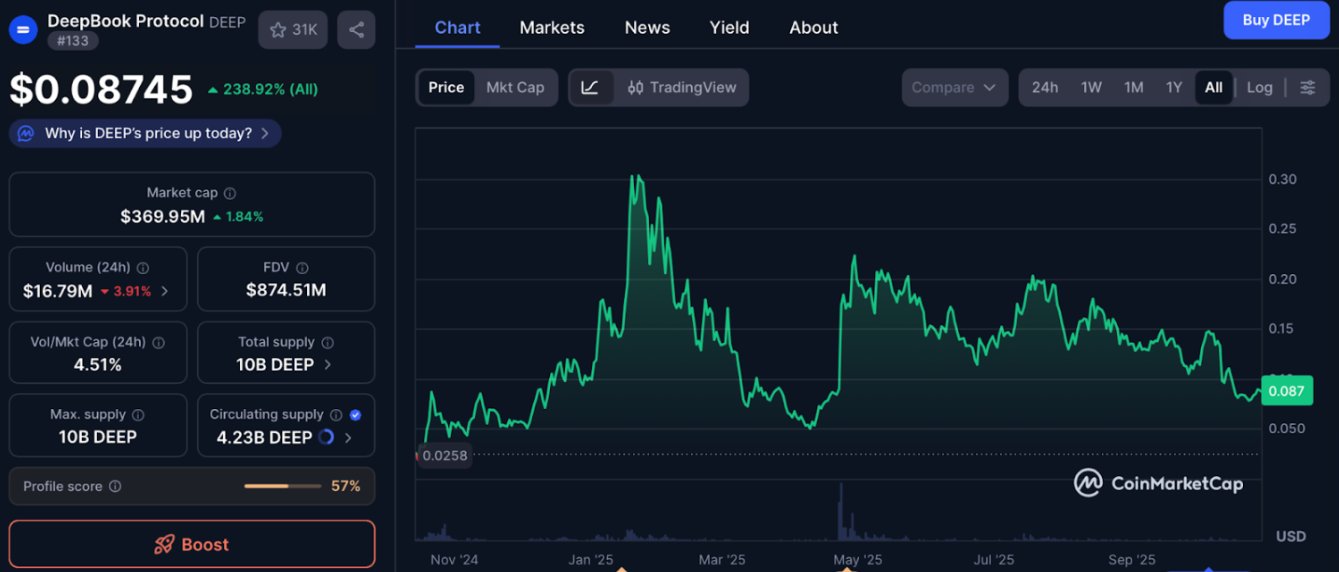1339x572 pixels.
Task: Open chart settings sliders icon
Action: 1307,88
